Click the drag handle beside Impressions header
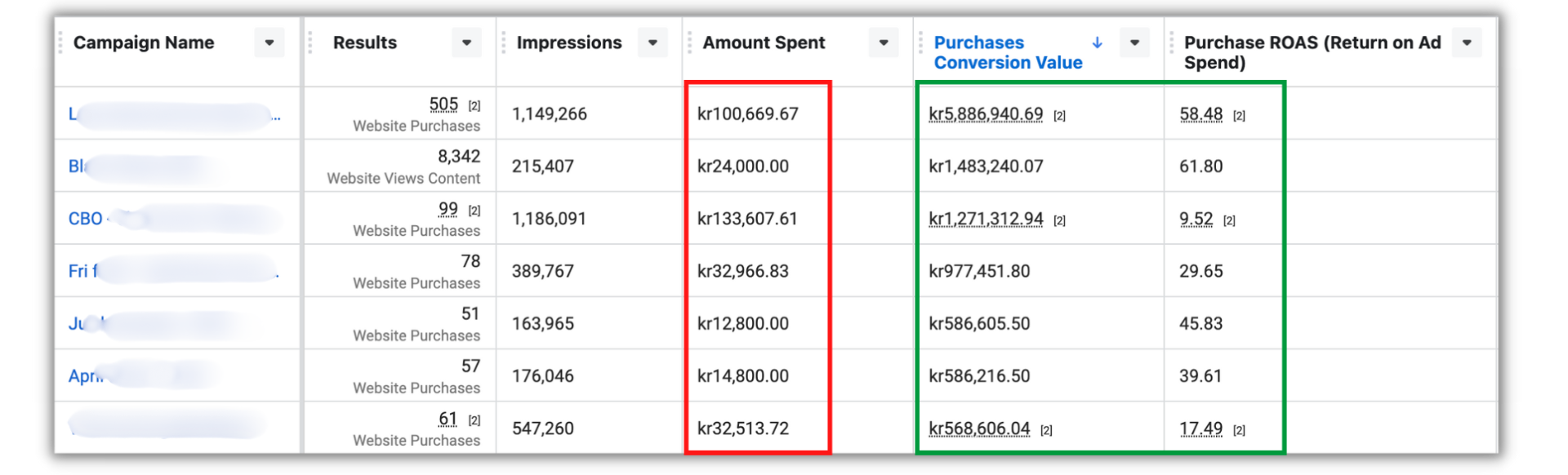 pyautogui.click(x=503, y=43)
